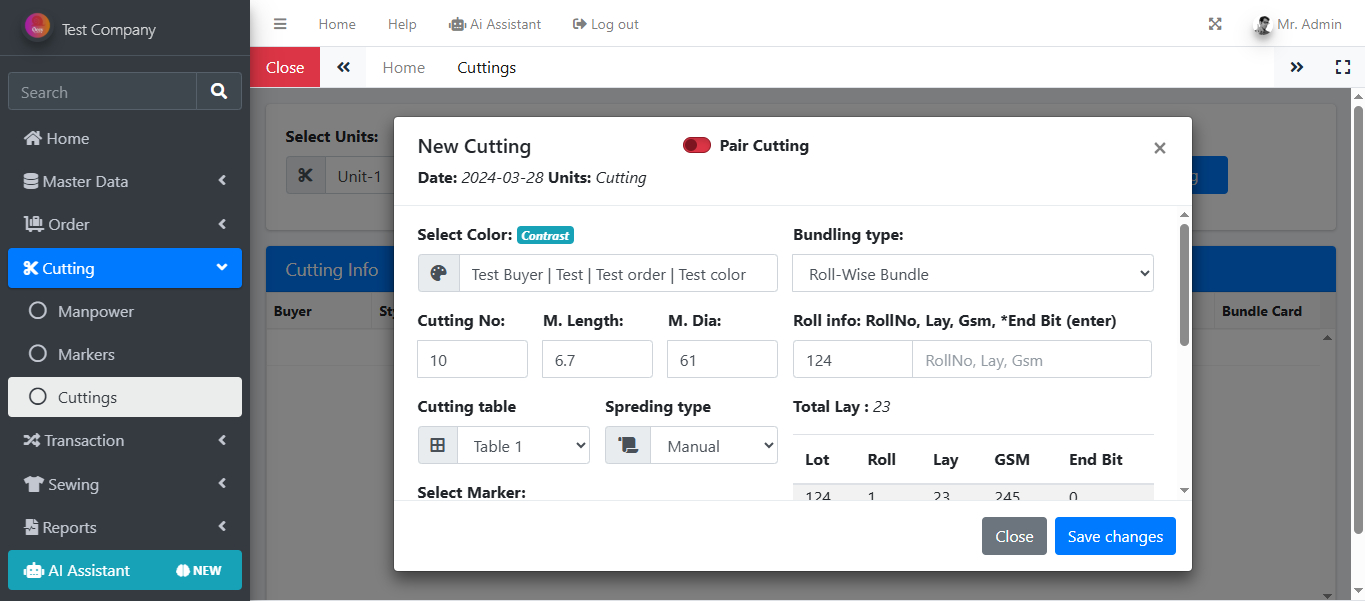Expand the Sewing sidebar menu
Viewport: 1365px width, 601px height.
click(x=125, y=484)
